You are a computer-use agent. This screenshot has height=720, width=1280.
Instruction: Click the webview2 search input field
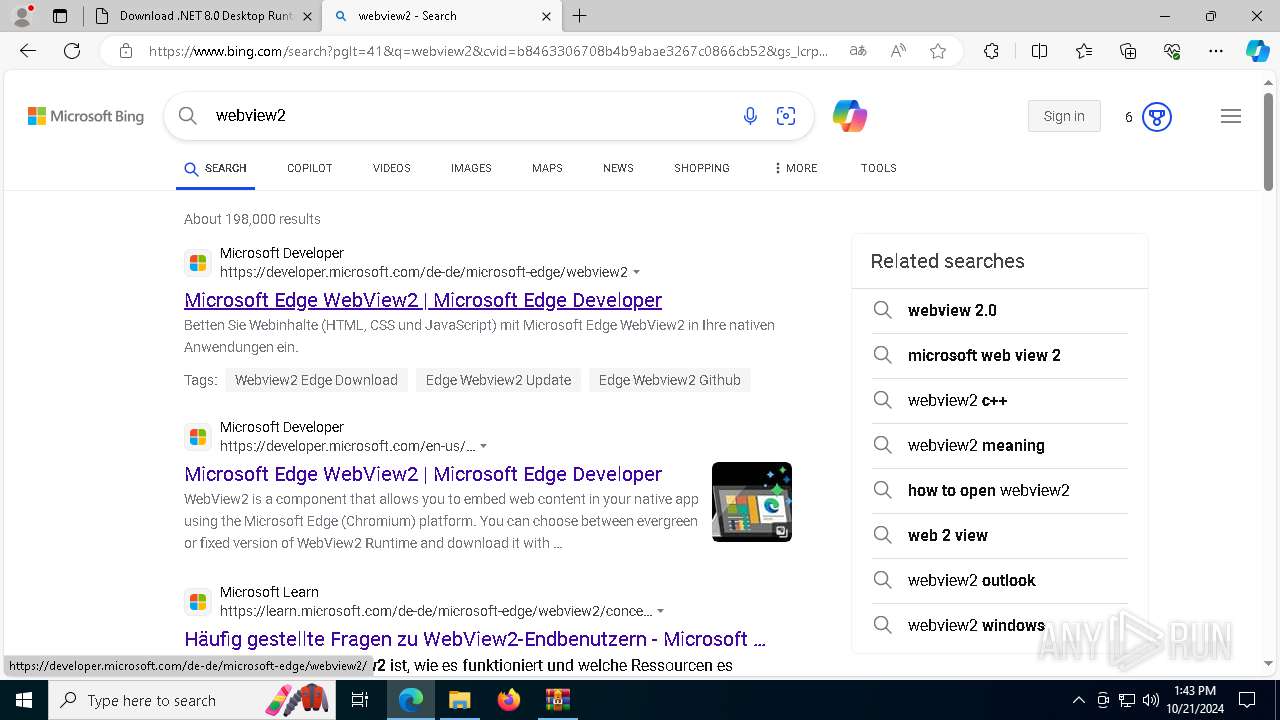(470, 116)
